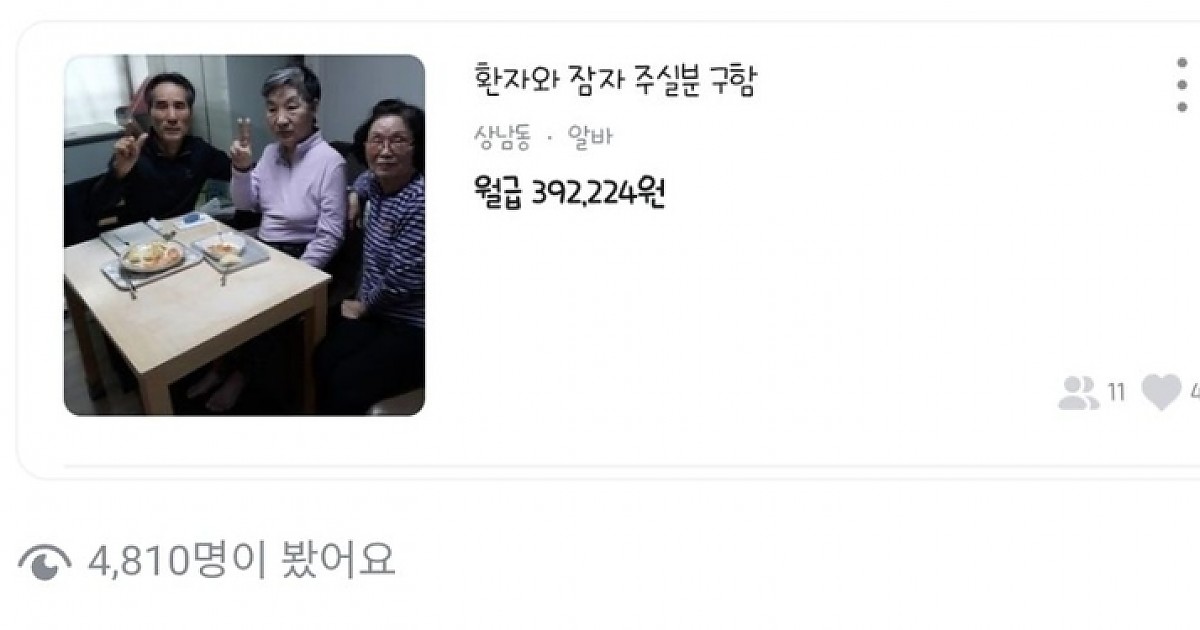Open the three-dot more options menu

click(1182, 86)
